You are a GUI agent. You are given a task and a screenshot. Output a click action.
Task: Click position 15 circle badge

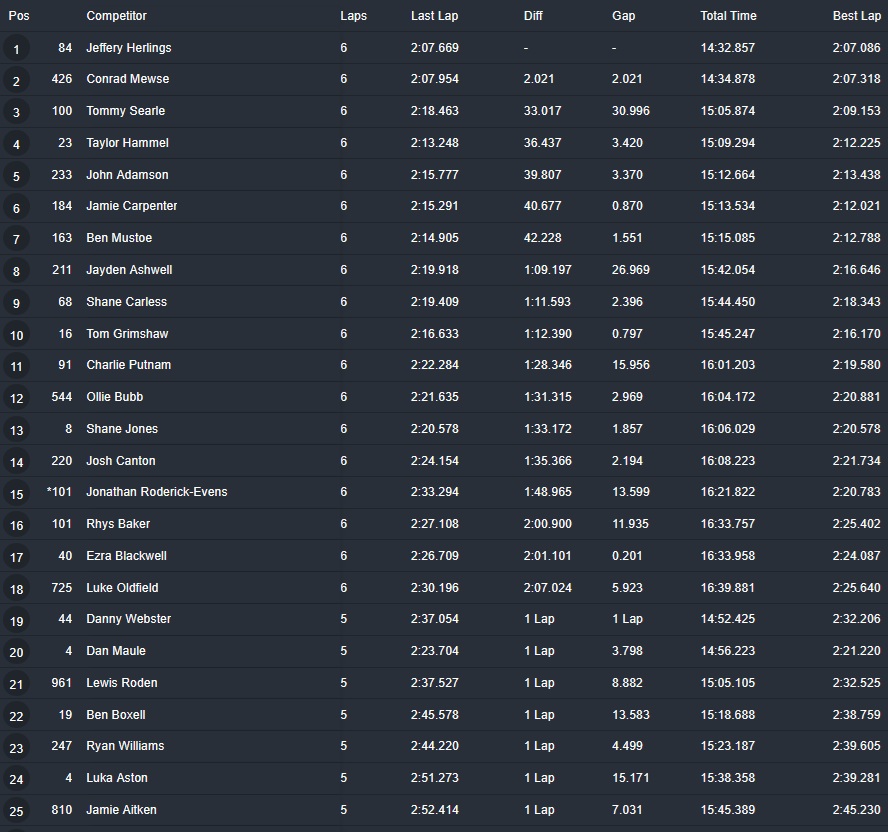tap(17, 493)
